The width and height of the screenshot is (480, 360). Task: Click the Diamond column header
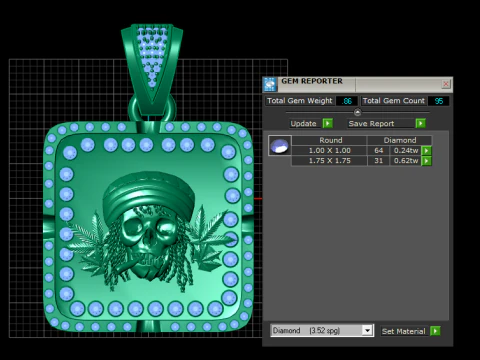pyautogui.click(x=400, y=140)
